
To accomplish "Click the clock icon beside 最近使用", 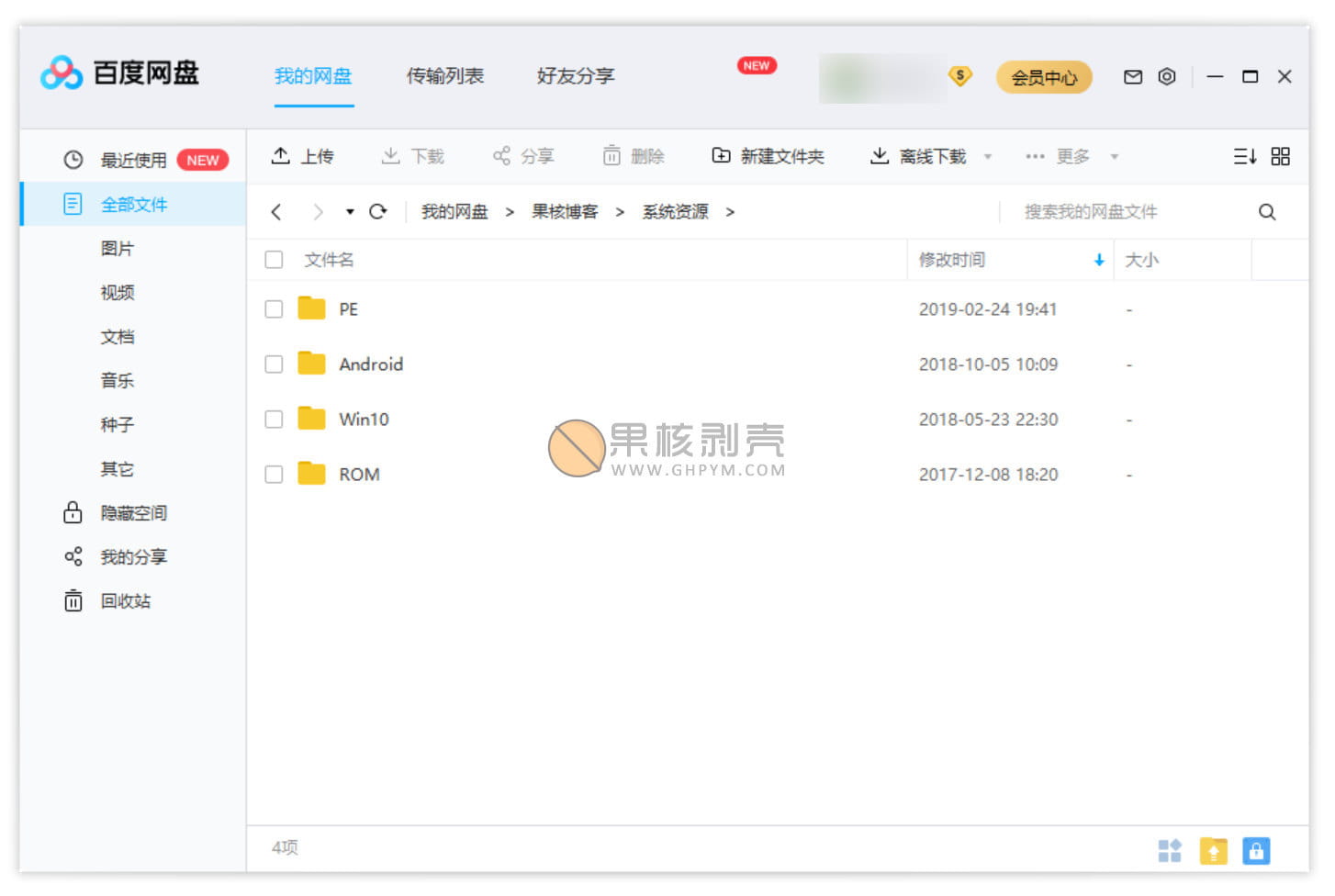I will (73, 160).
